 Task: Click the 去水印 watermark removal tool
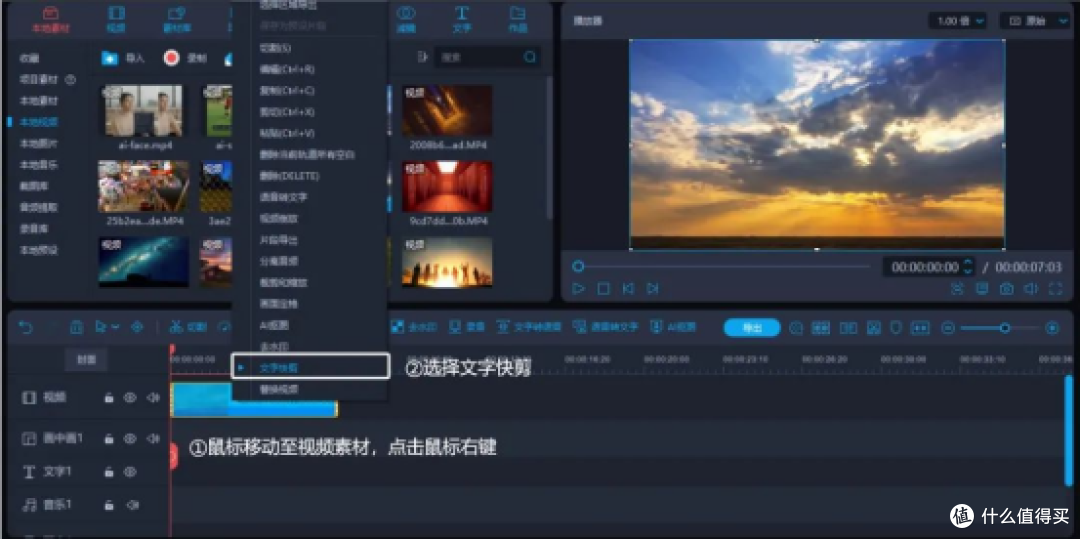(416, 327)
